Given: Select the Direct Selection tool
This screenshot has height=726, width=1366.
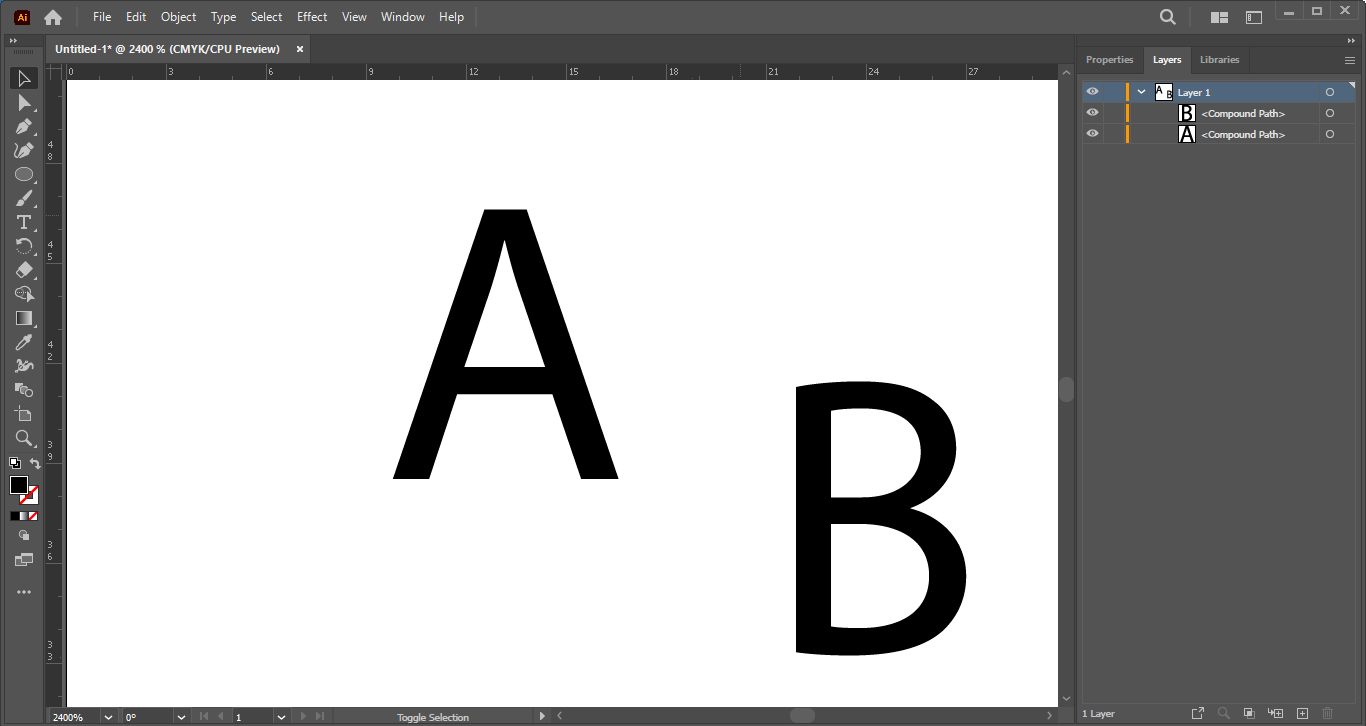Looking at the screenshot, I should tap(24, 102).
